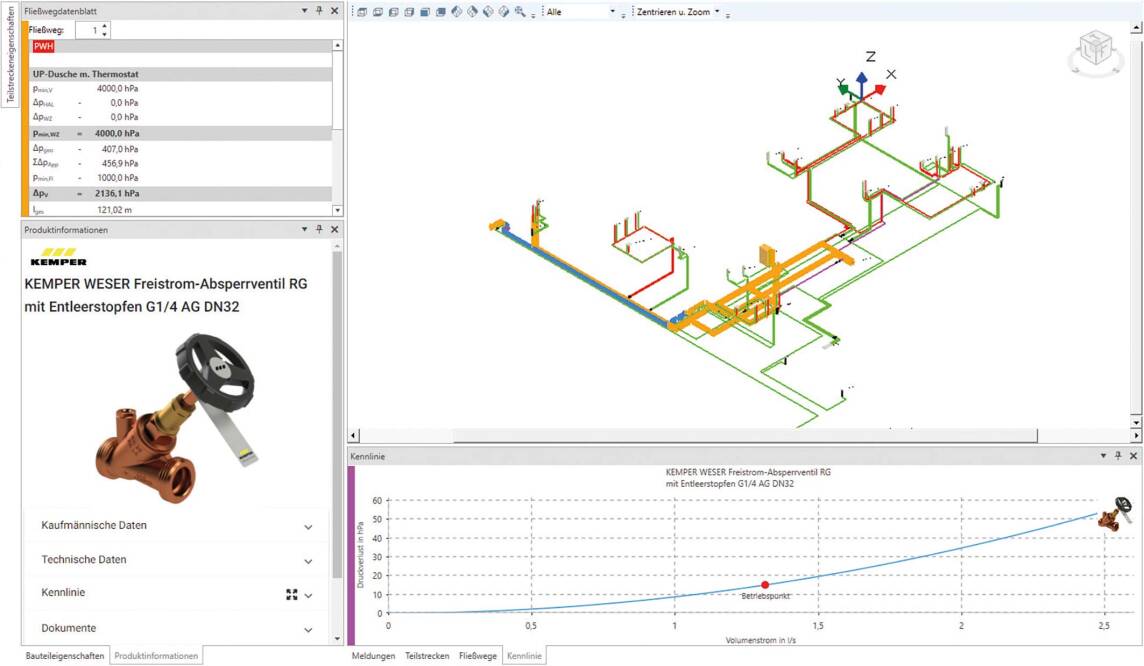This screenshot has height=666, width=1144.
Task: Open the Teilstrecken tab
Action: (x=428, y=656)
